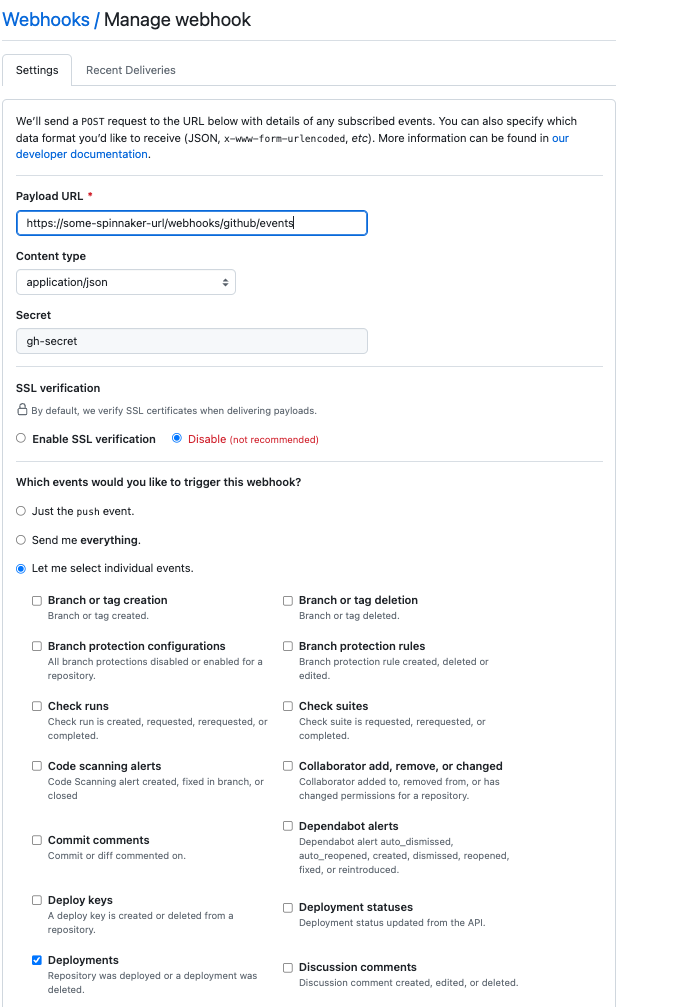Click the Payload URL input field

[x=192, y=223]
